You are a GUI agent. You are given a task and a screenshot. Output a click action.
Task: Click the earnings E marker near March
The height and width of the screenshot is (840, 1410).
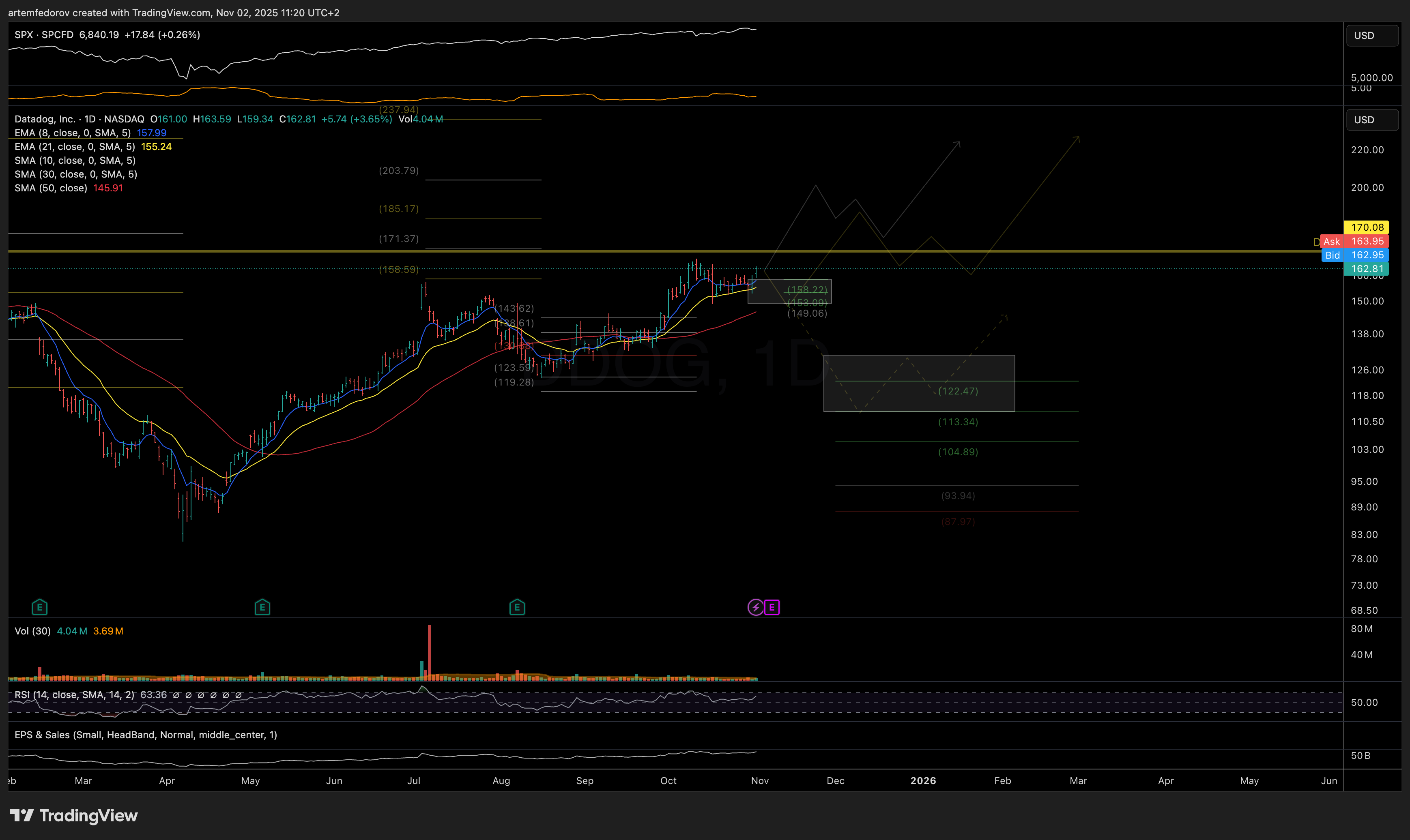(x=39, y=607)
